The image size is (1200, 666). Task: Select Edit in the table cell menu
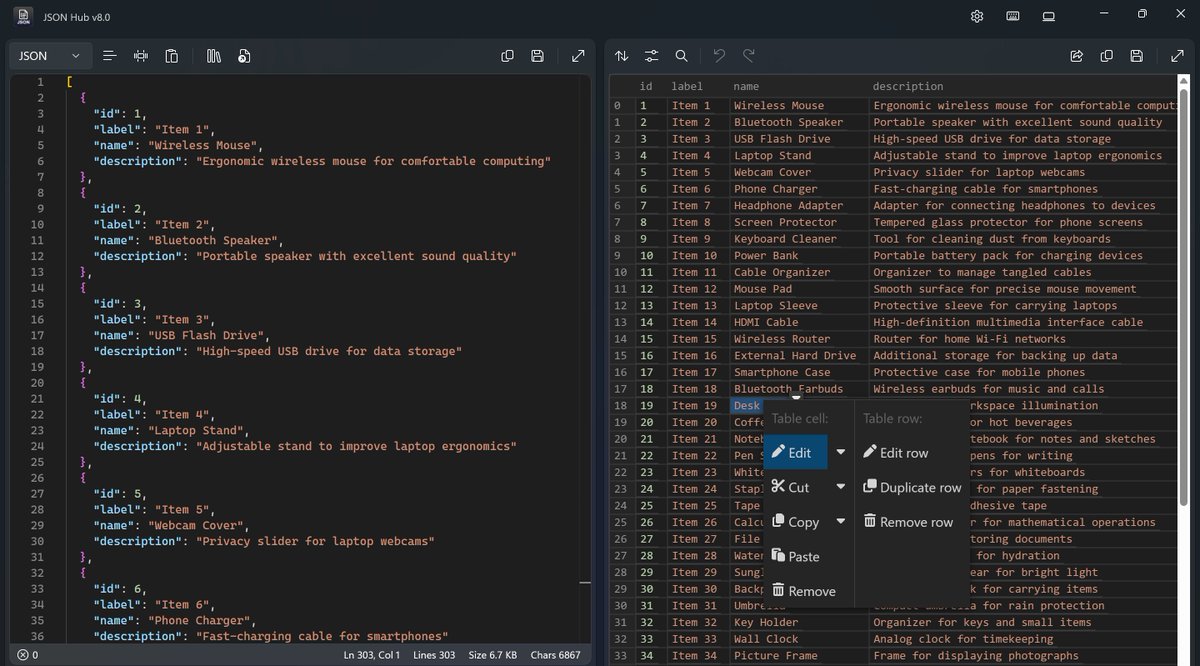(x=797, y=453)
